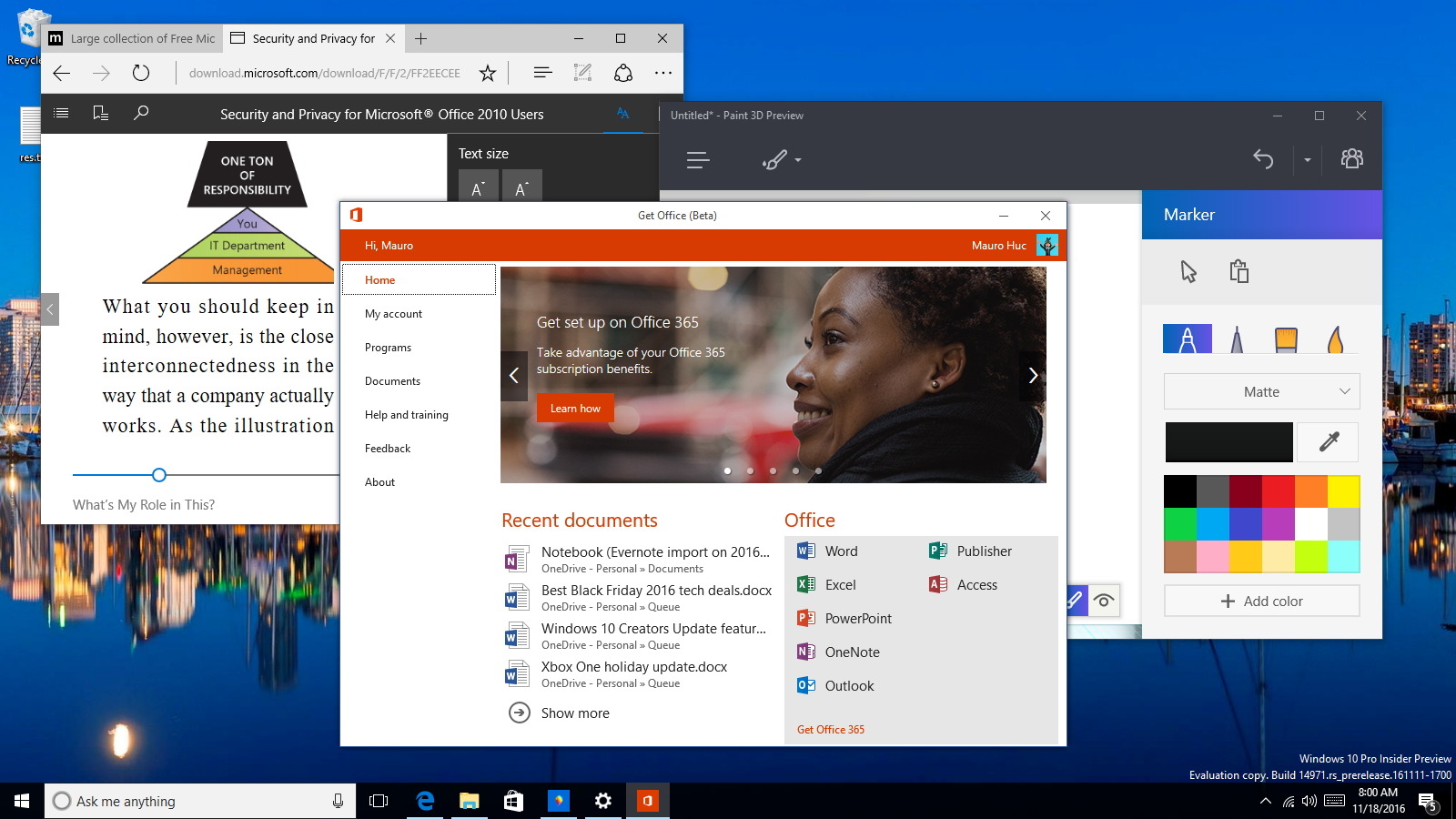This screenshot has height=819, width=1456.
Task: Select the flat orange brush in Paint 3D
Action: pyautogui.click(x=1286, y=339)
